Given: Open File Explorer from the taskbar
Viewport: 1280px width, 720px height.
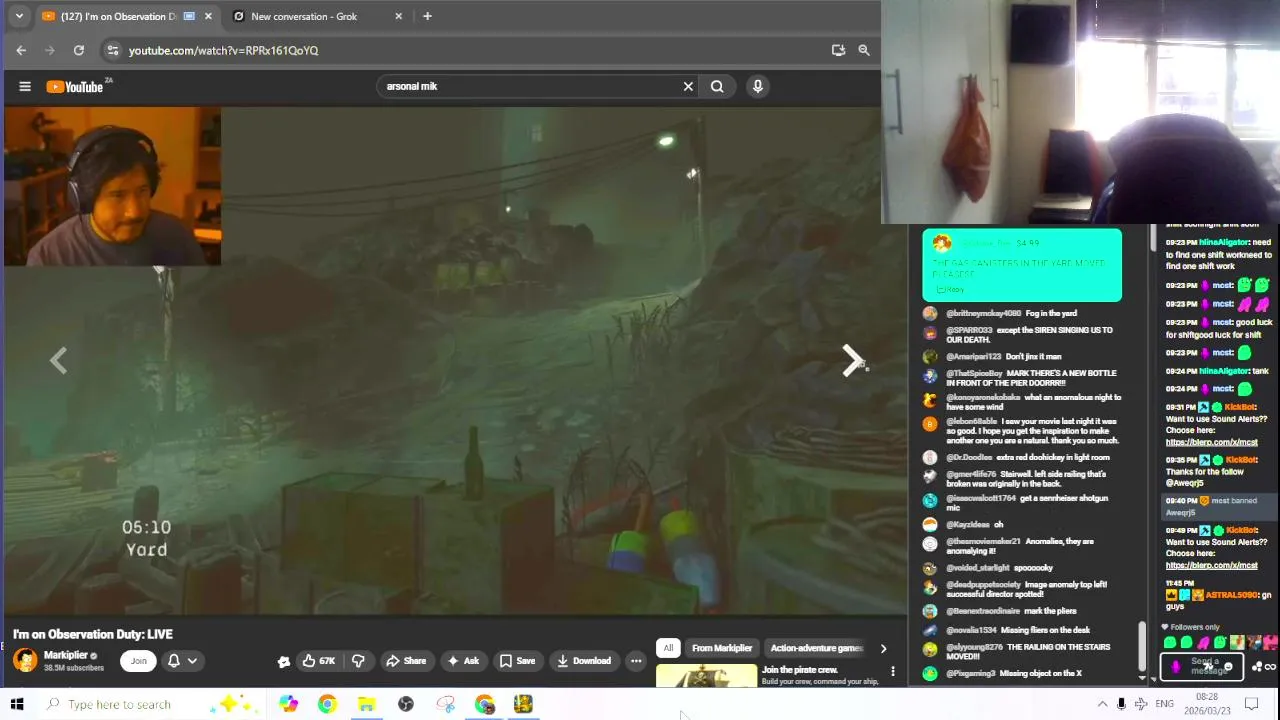Looking at the screenshot, I should click(366, 705).
